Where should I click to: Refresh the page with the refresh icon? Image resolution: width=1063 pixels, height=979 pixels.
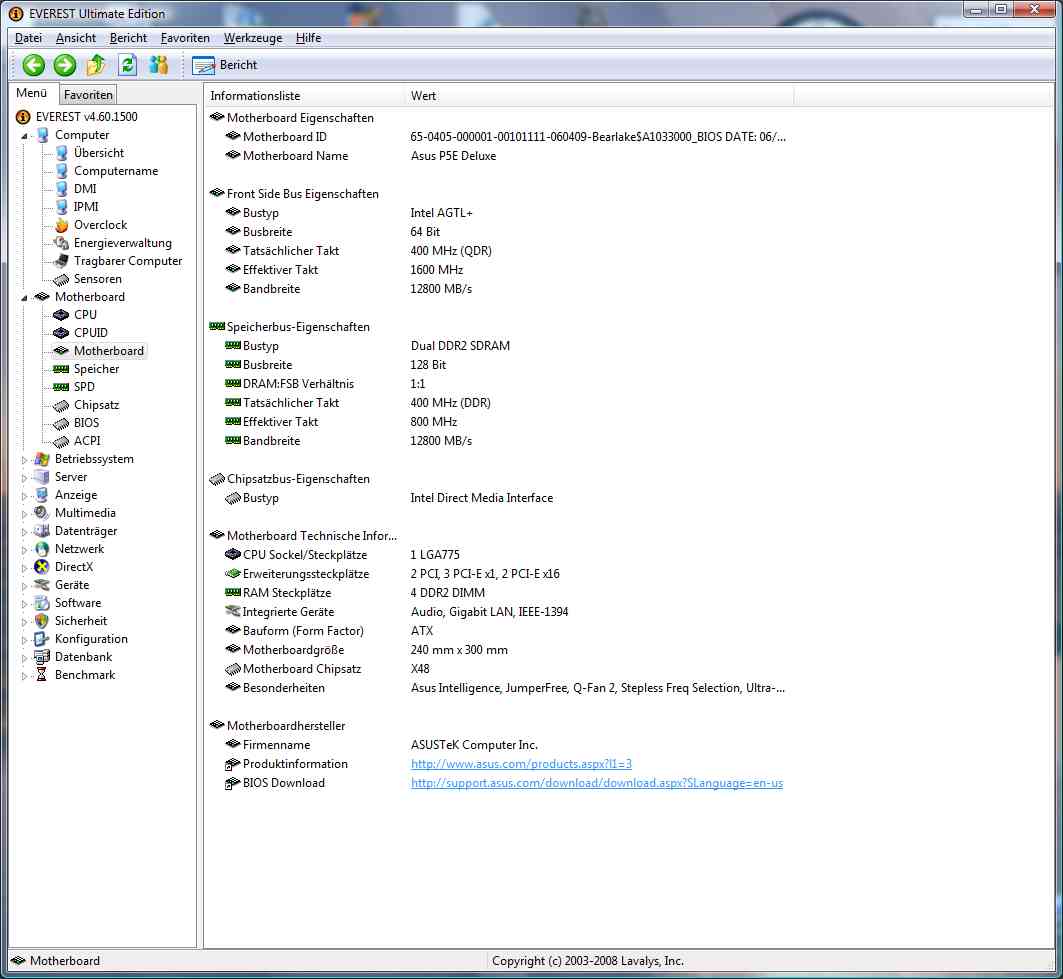pyautogui.click(x=127, y=65)
